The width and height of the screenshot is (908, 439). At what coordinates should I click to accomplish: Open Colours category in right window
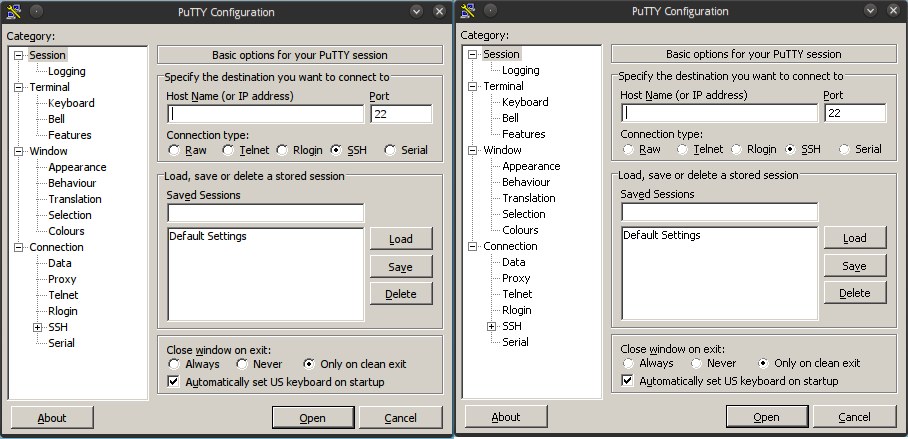(x=520, y=230)
